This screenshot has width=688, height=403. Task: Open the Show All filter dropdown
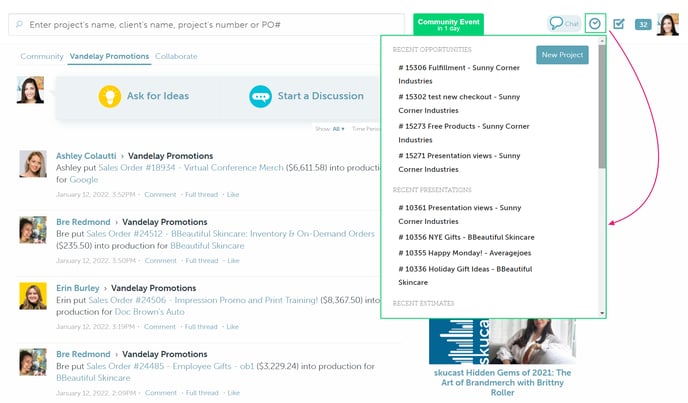coord(330,129)
